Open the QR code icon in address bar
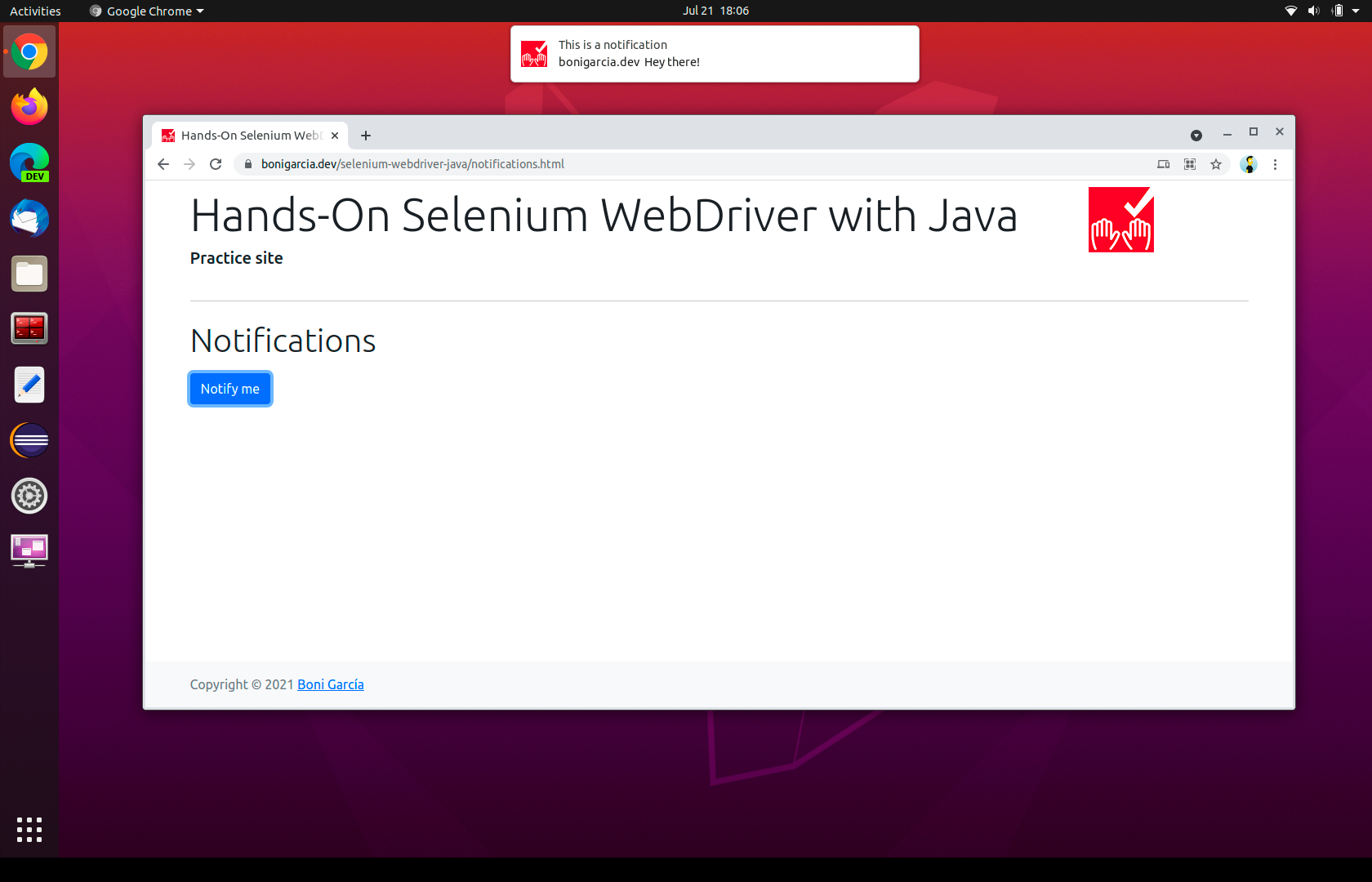The width and height of the screenshot is (1372, 882). pyautogui.click(x=1190, y=164)
